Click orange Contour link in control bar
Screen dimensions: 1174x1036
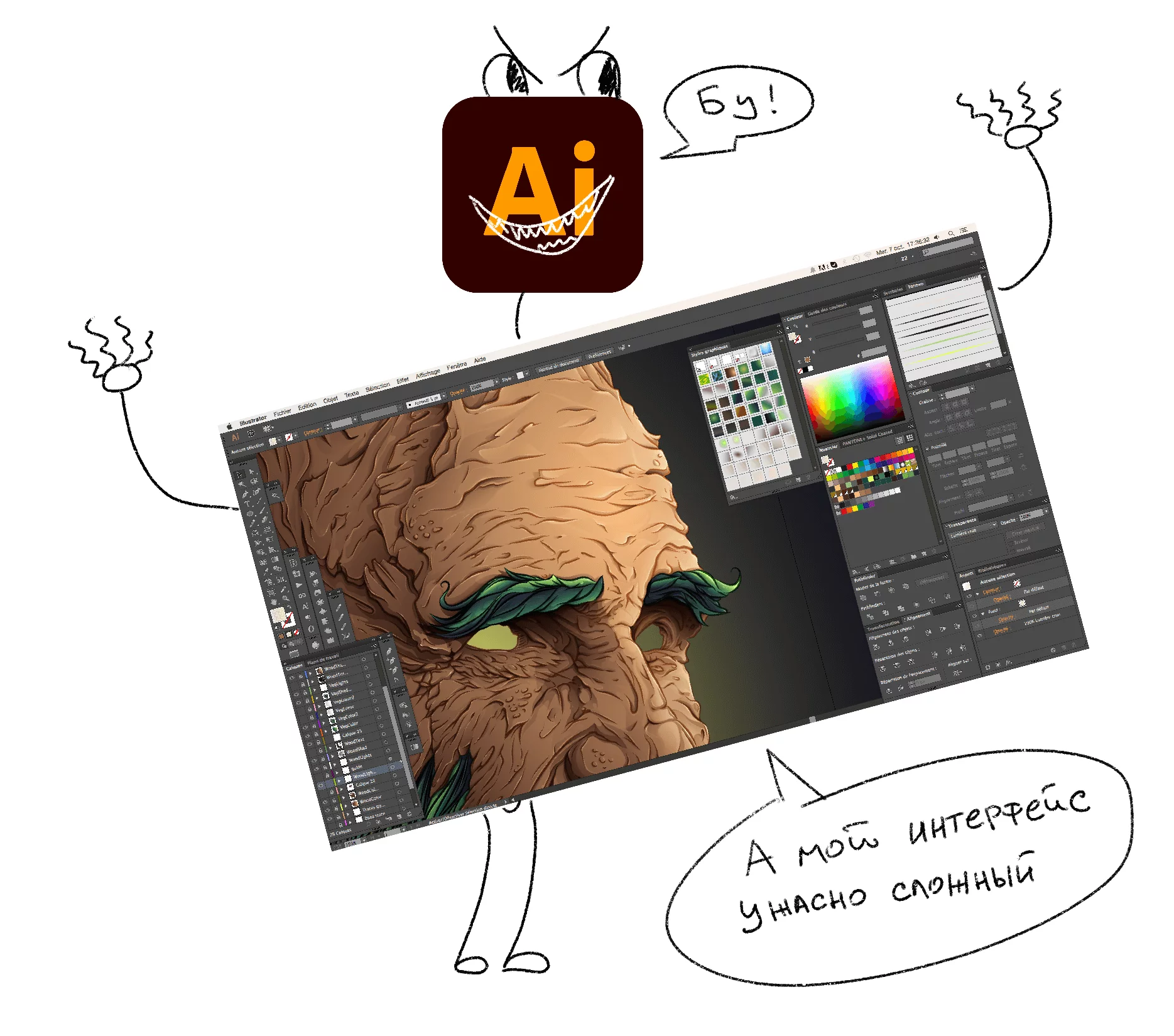coord(312,432)
